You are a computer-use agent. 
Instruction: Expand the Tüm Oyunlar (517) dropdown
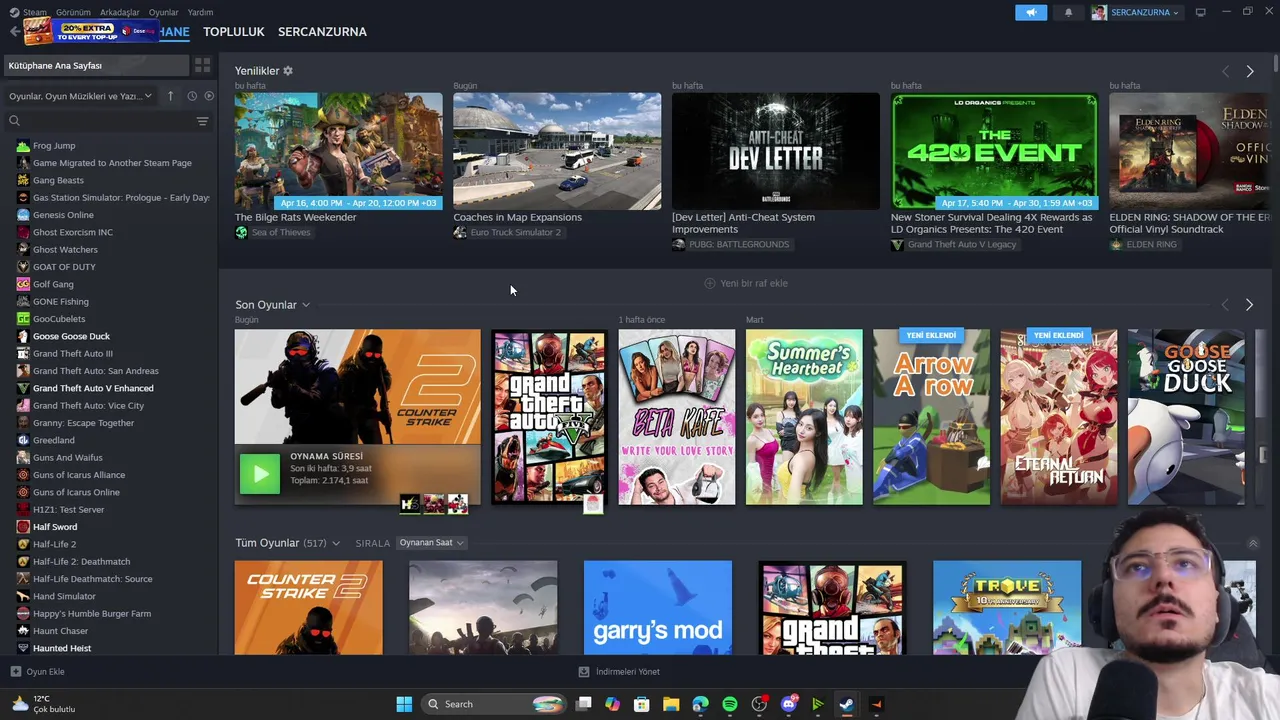click(336, 543)
